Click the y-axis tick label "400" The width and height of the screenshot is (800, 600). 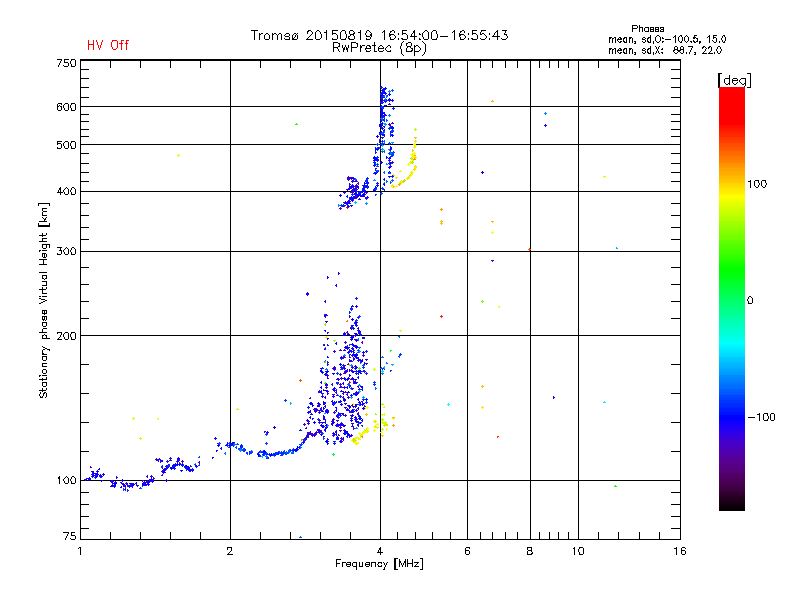(66, 191)
